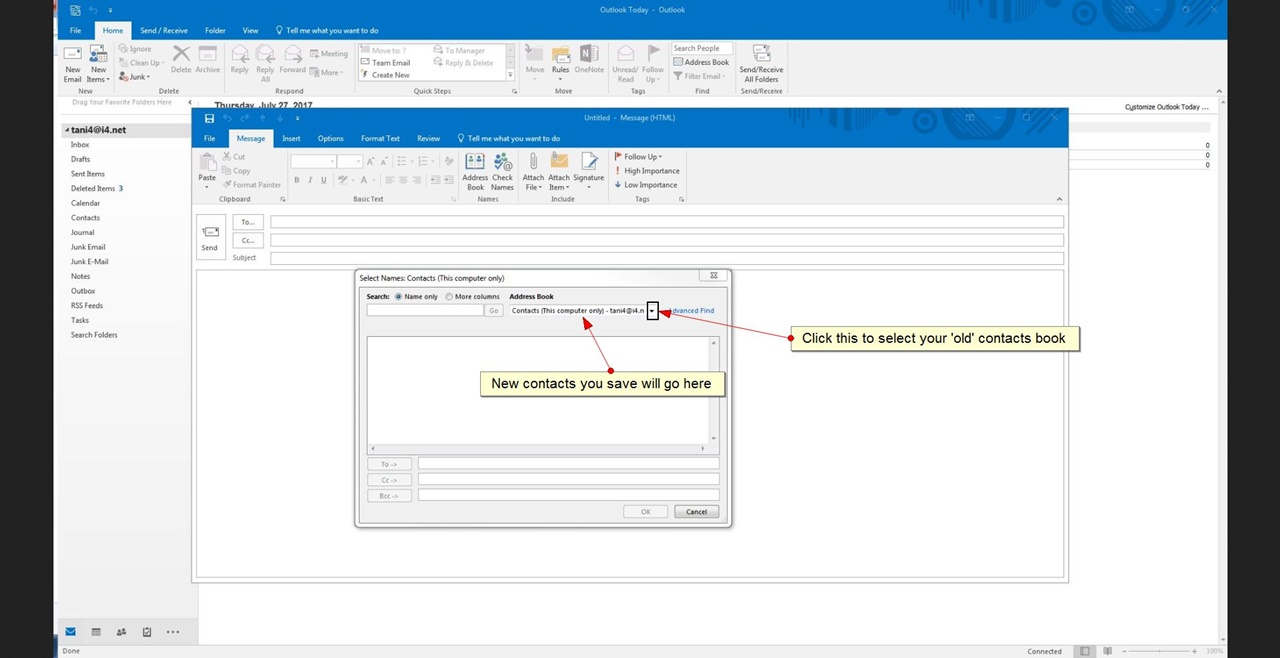Set High Importance on the message
Viewport: 1280px width, 658px height.
(x=647, y=171)
